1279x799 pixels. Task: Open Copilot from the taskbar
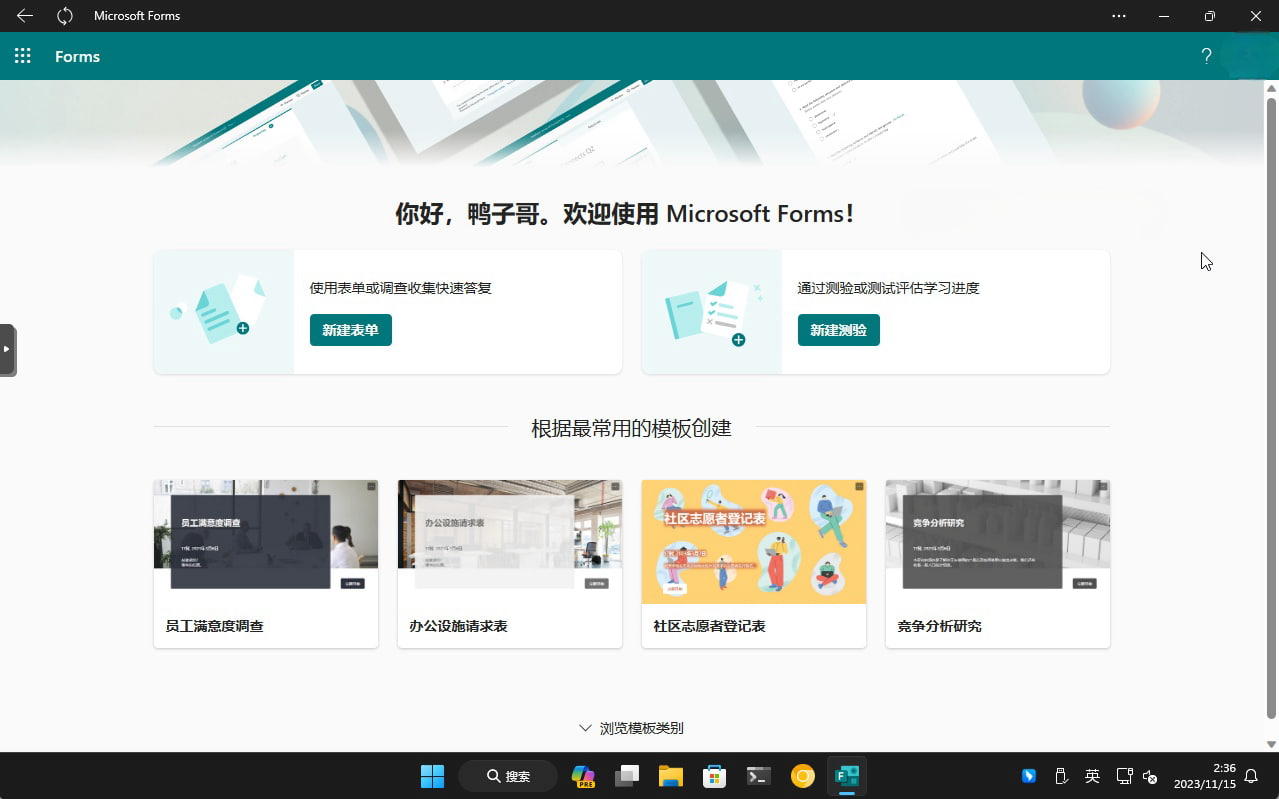(x=583, y=776)
